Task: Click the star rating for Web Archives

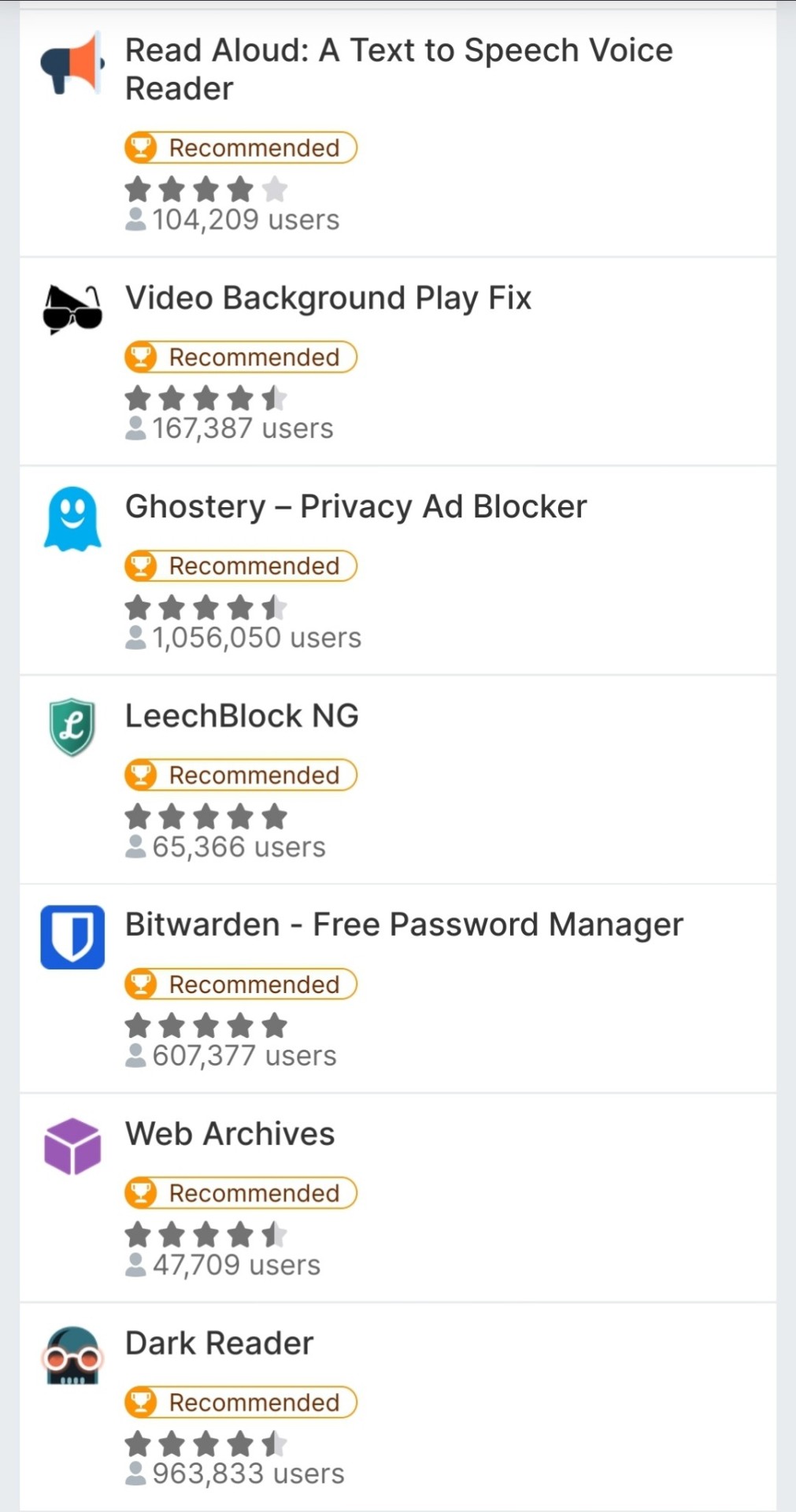Action: point(206,1234)
